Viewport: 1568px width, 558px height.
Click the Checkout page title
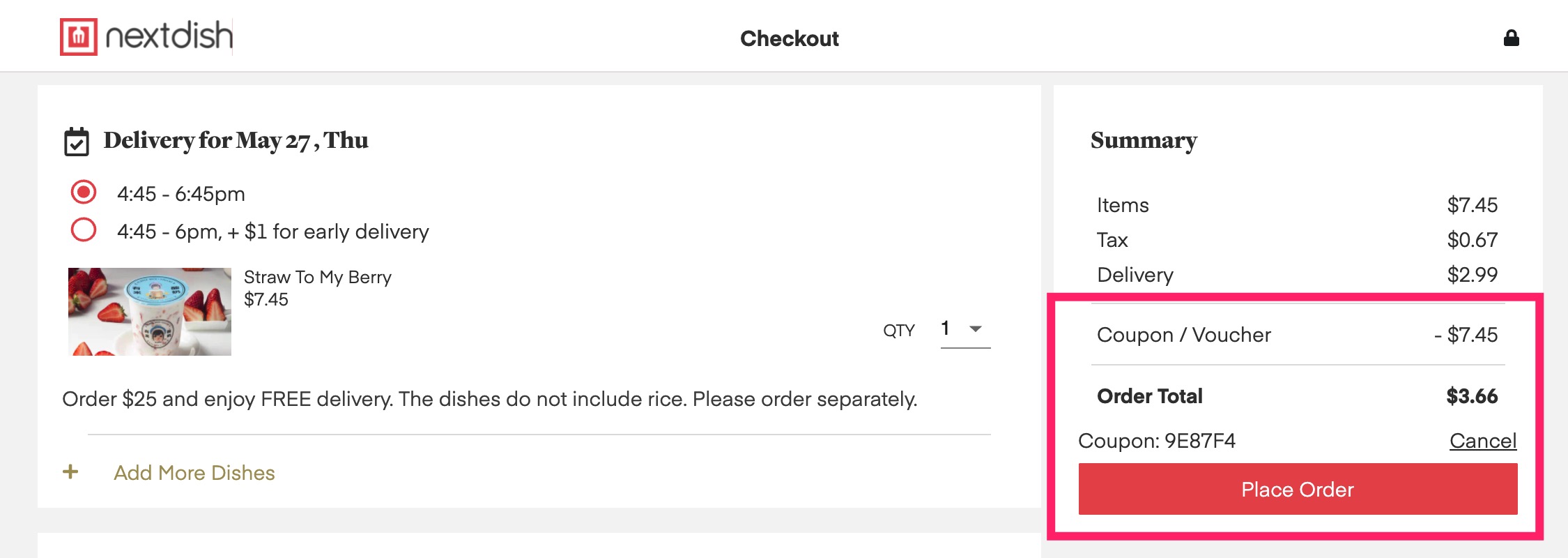tap(789, 38)
